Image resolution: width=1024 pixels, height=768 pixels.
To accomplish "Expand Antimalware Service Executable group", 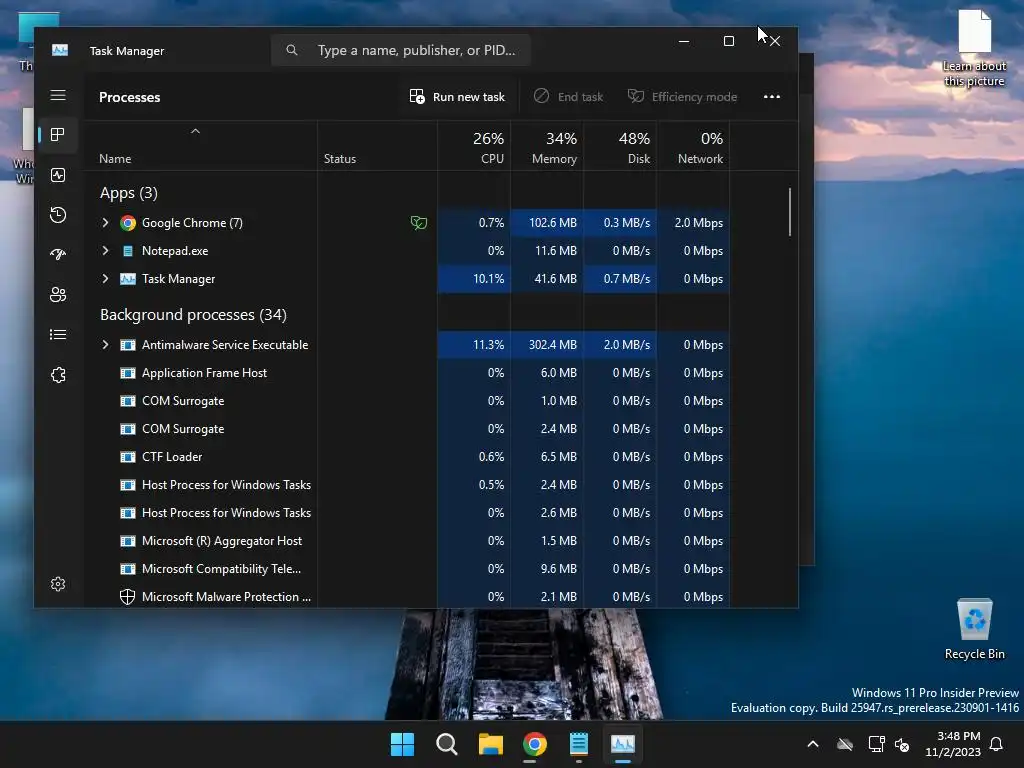I will click(105, 345).
